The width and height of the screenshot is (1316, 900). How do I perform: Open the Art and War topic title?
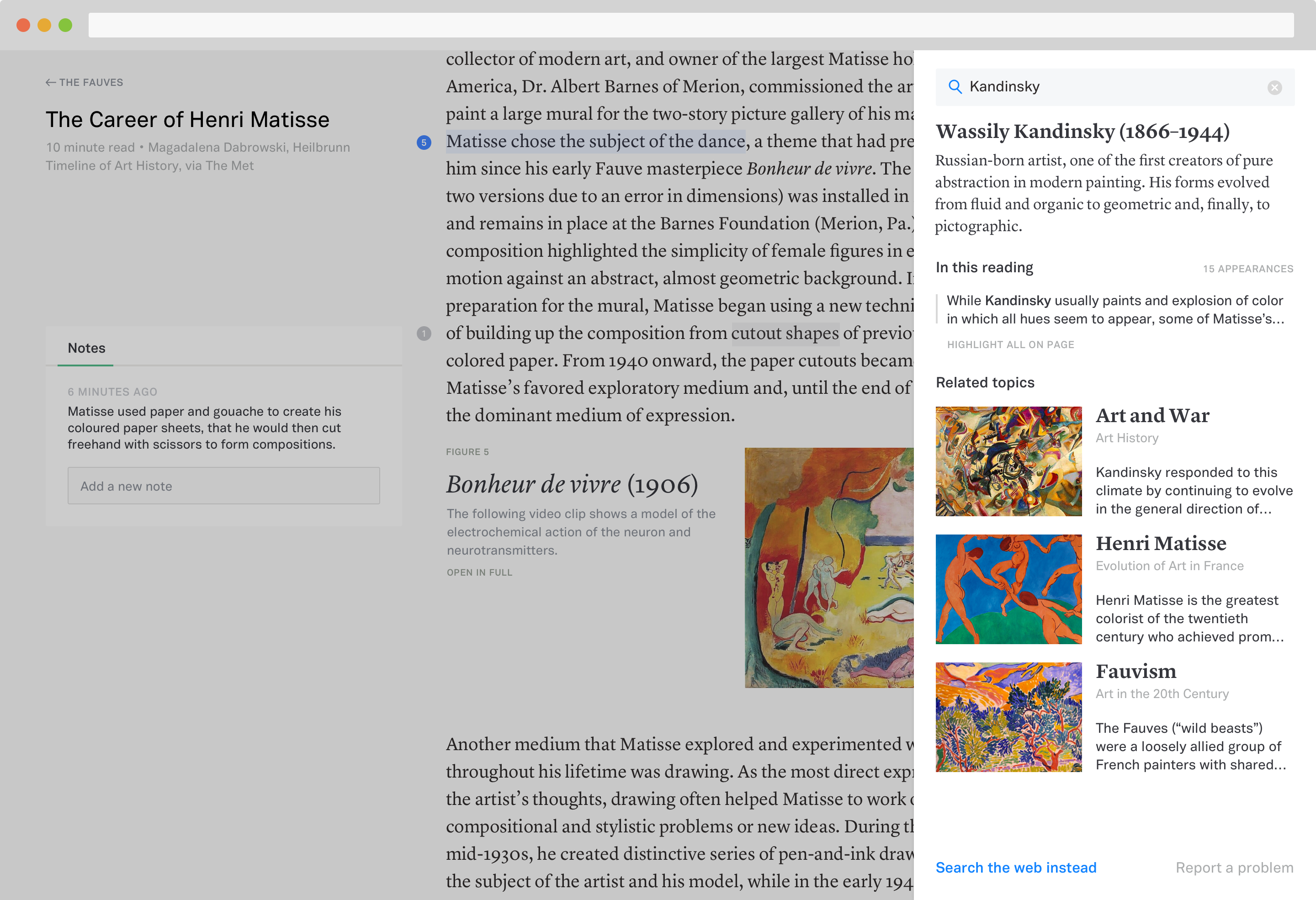[1152, 415]
